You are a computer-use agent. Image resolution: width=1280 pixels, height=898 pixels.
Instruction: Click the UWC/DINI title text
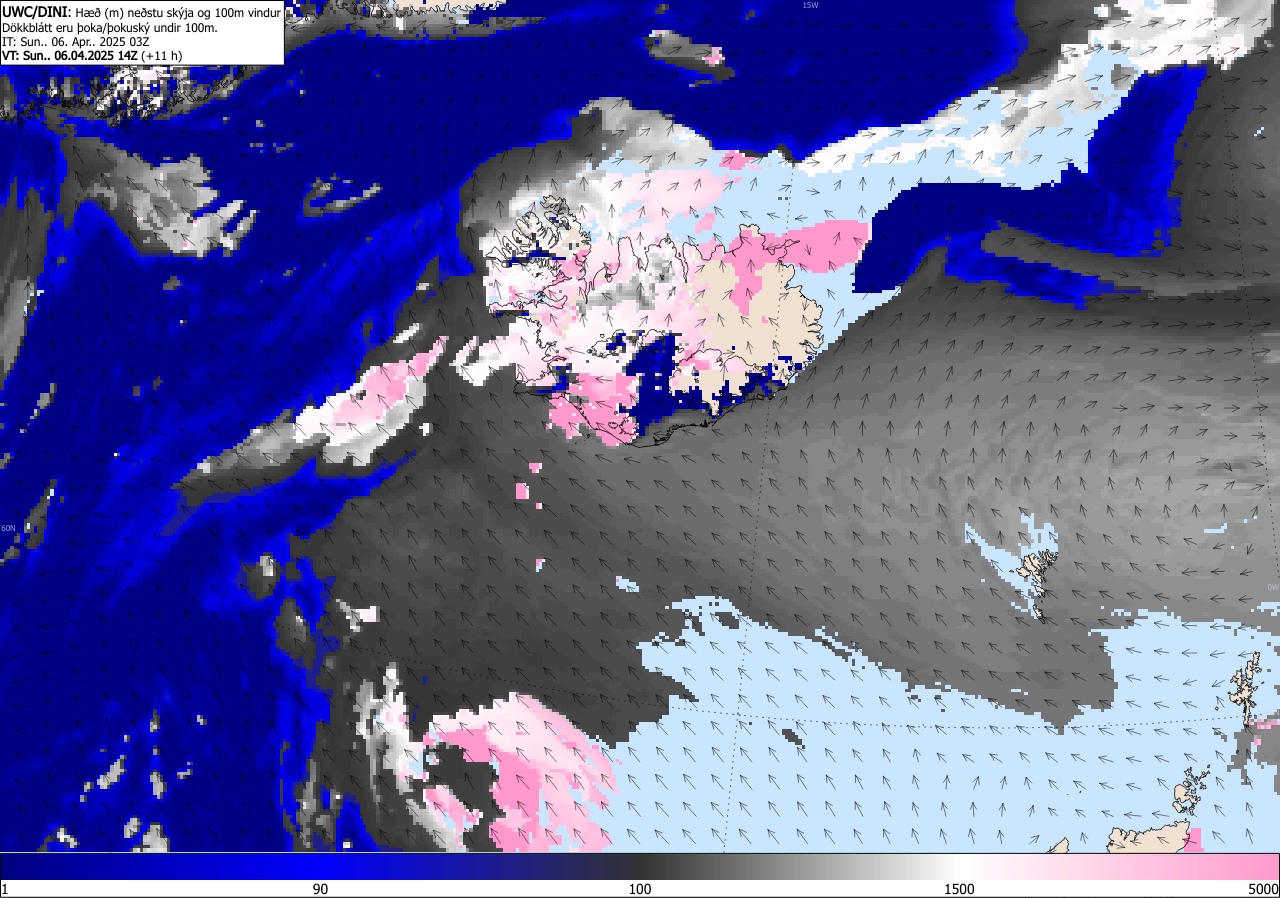pos(37,11)
